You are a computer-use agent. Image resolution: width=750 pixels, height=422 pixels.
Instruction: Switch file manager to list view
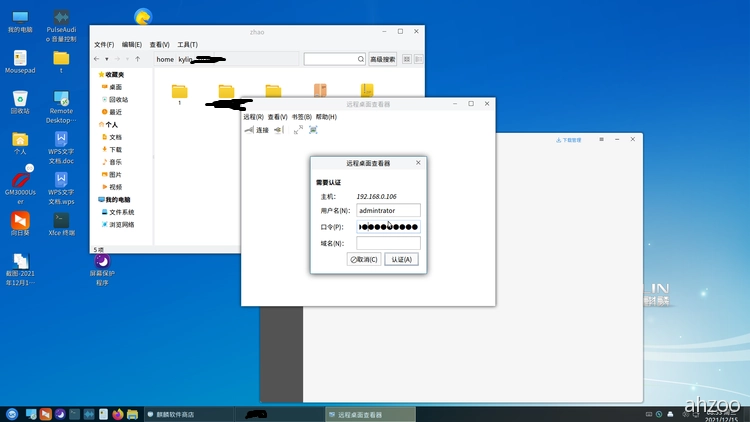pos(419,59)
